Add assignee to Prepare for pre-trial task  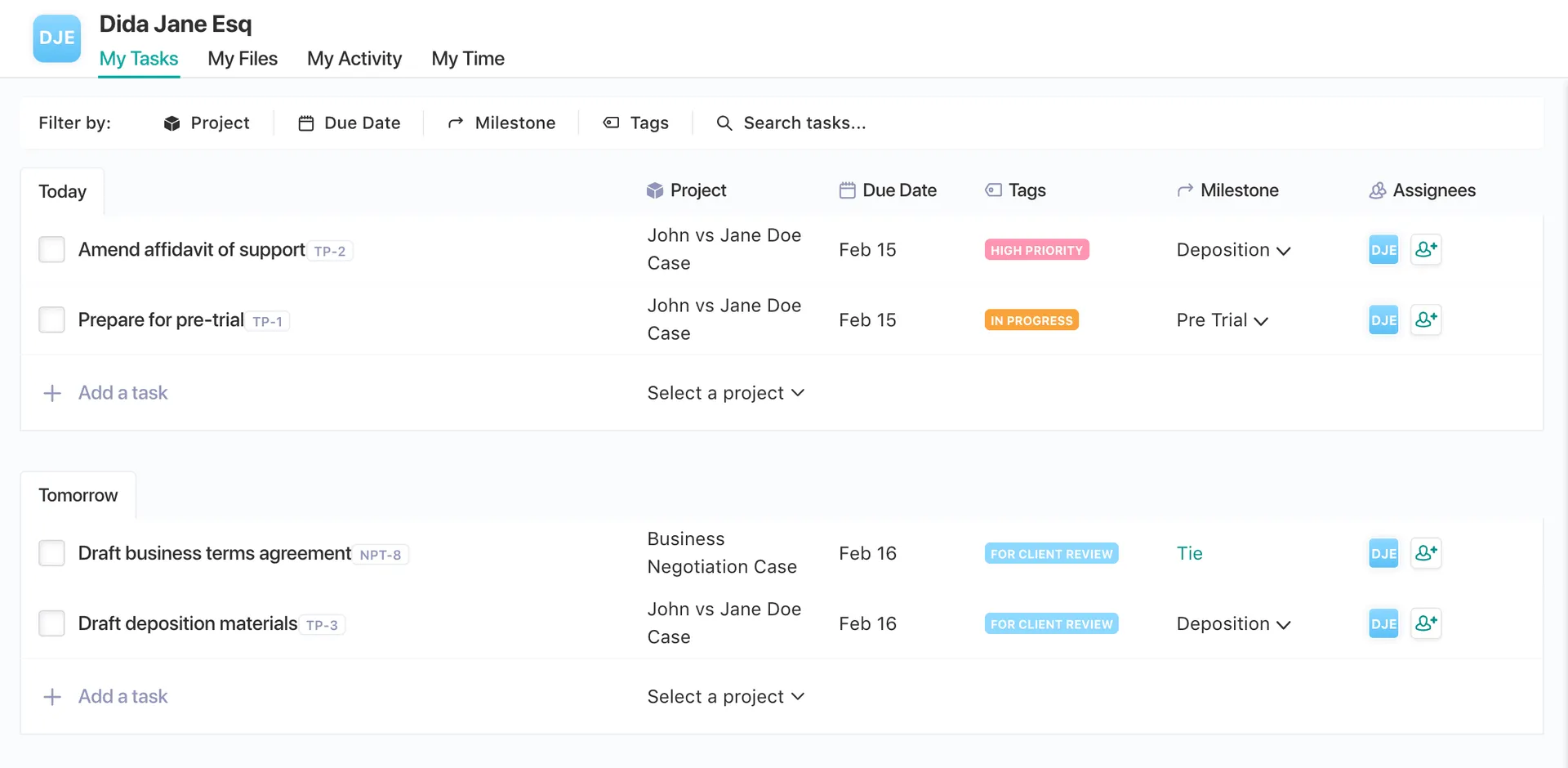pos(1425,319)
